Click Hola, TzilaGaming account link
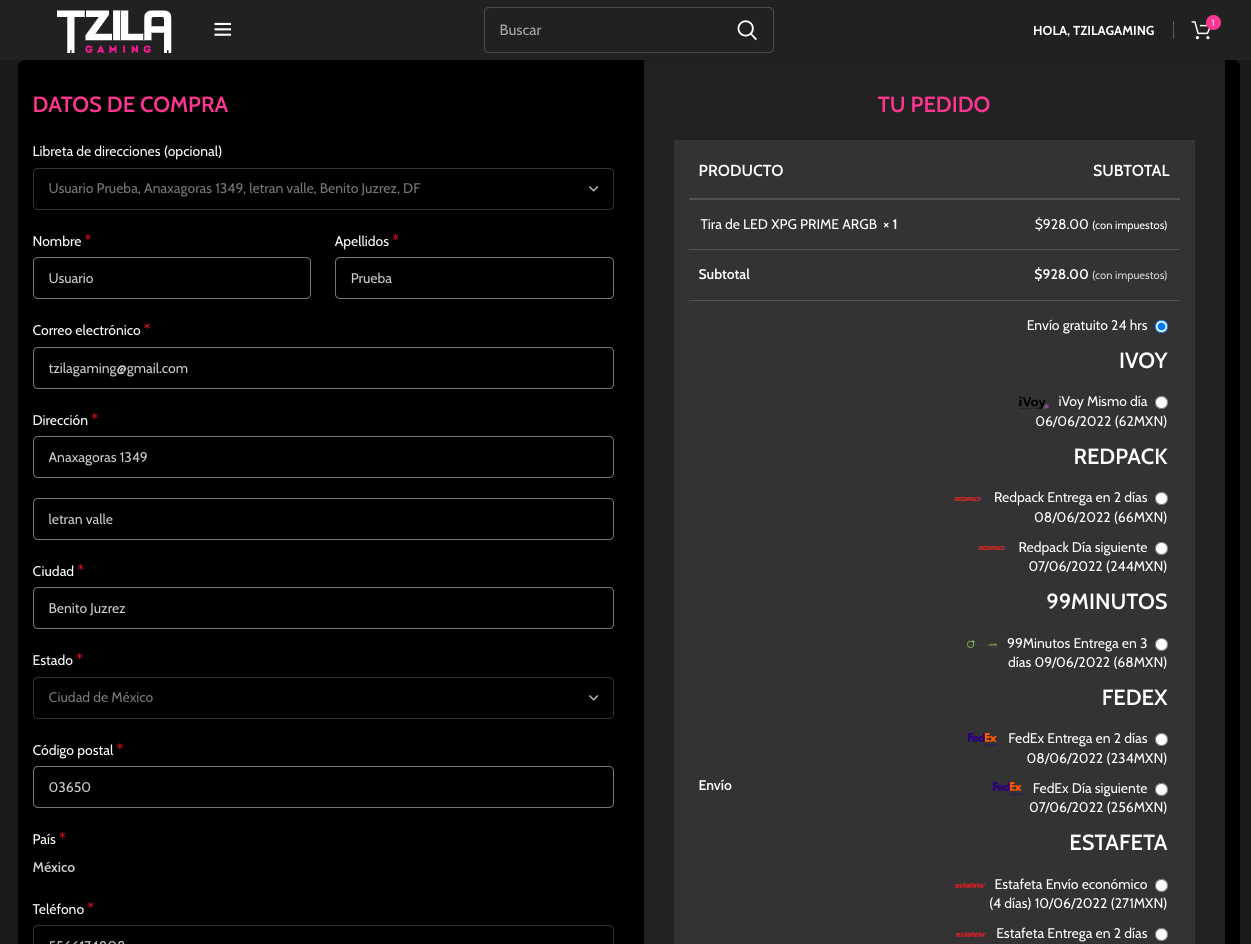The height and width of the screenshot is (944, 1251). (1093, 31)
